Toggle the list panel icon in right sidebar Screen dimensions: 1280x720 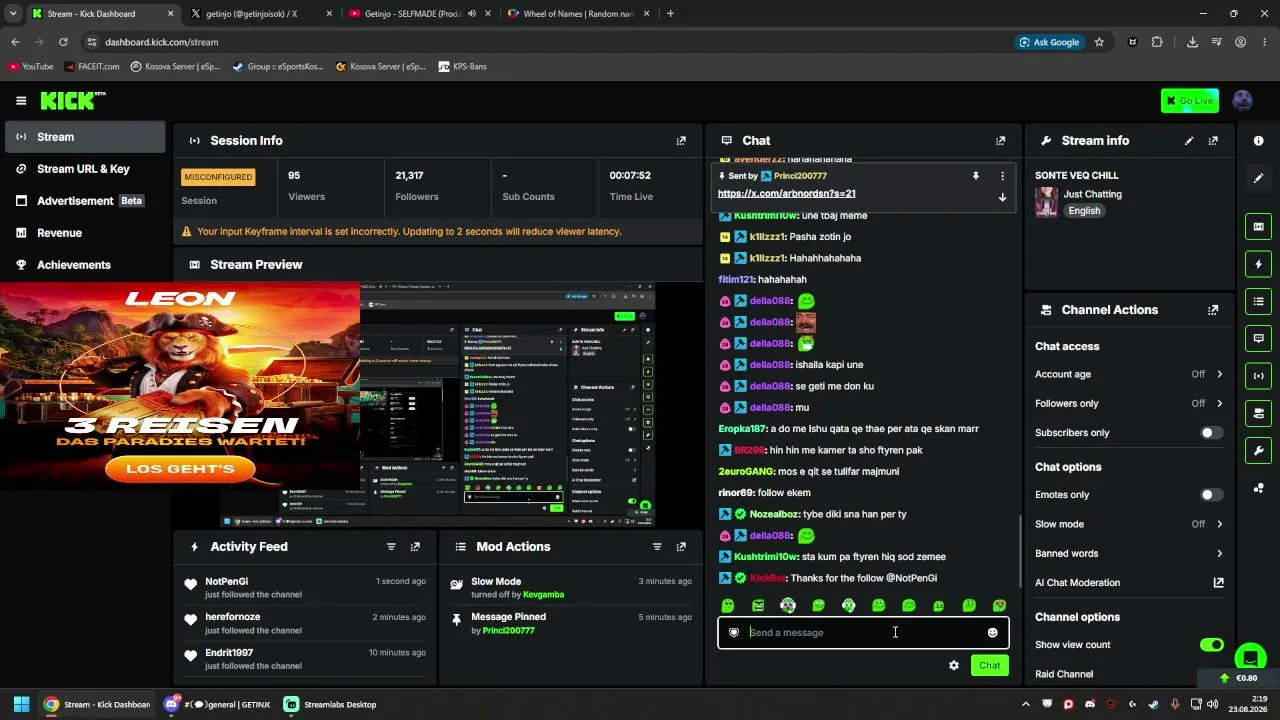(x=1258, y=301)
